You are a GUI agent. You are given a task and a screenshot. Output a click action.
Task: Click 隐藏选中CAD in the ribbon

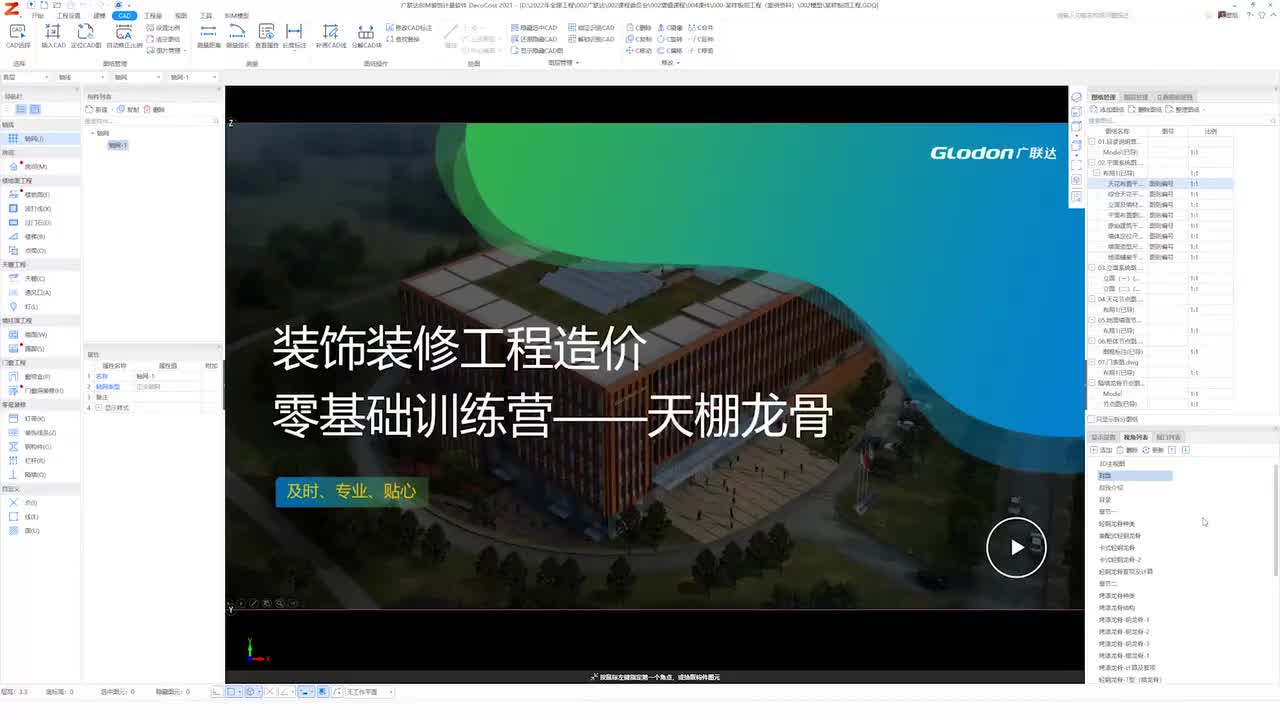(534, 28)
